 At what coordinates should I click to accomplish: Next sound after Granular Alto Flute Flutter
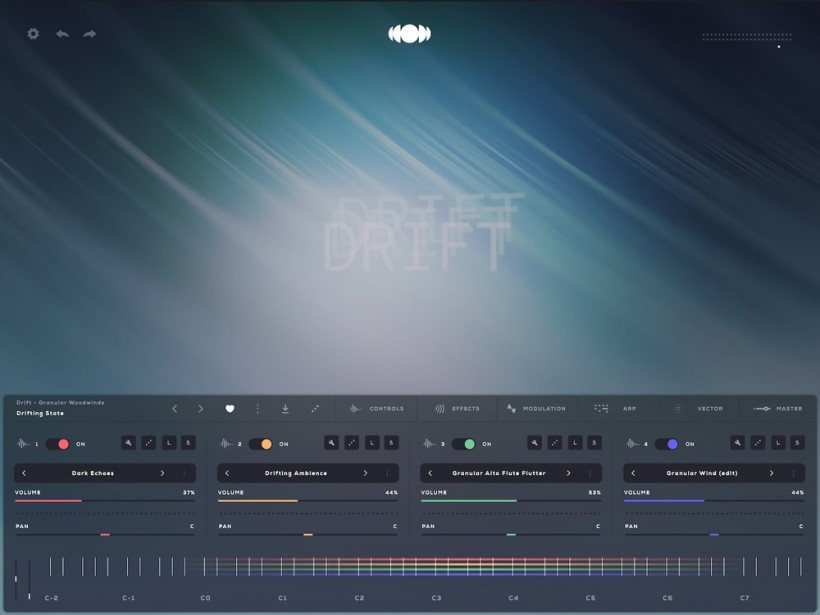point(568,473)
